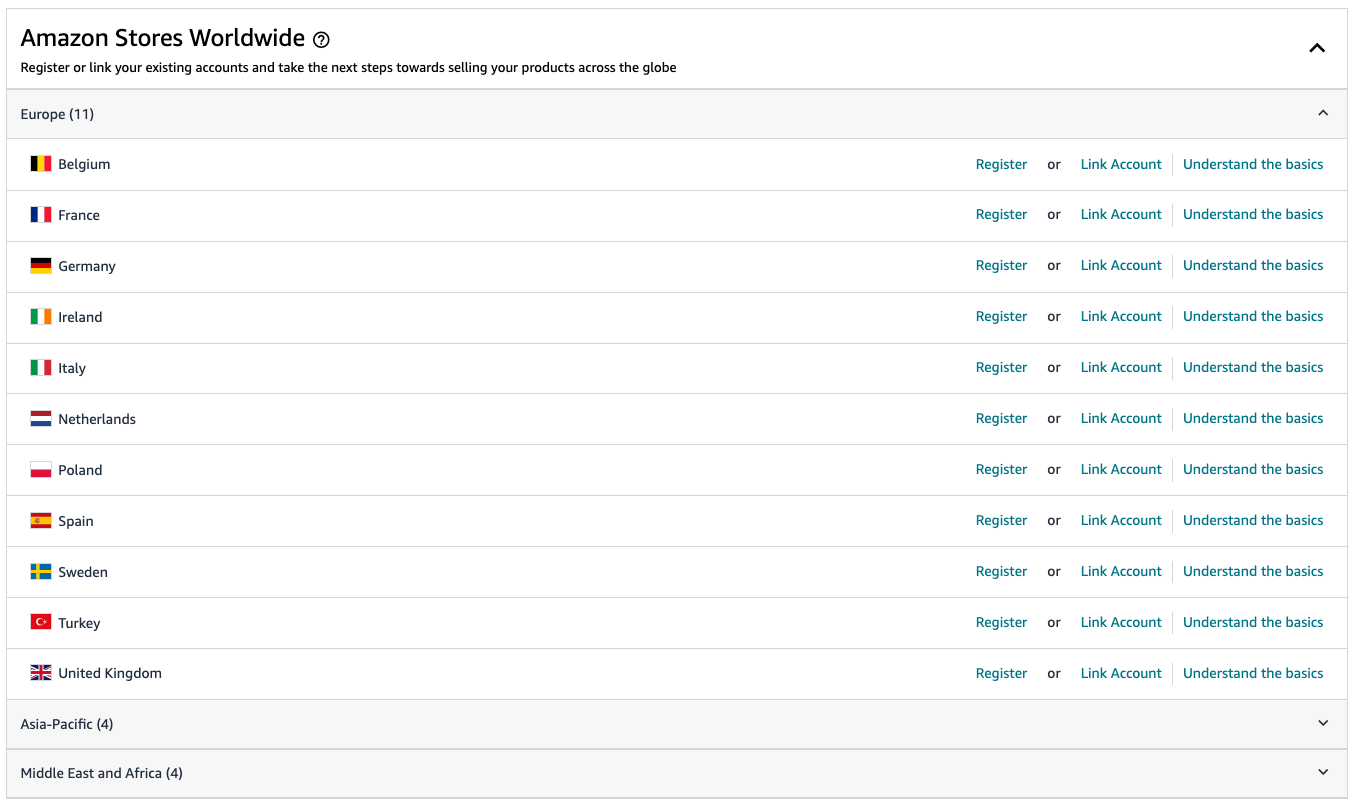Viewport: 1357px width, 808px height.
Task: Open Understand the basics for Spain
Action: (1253, 520)
